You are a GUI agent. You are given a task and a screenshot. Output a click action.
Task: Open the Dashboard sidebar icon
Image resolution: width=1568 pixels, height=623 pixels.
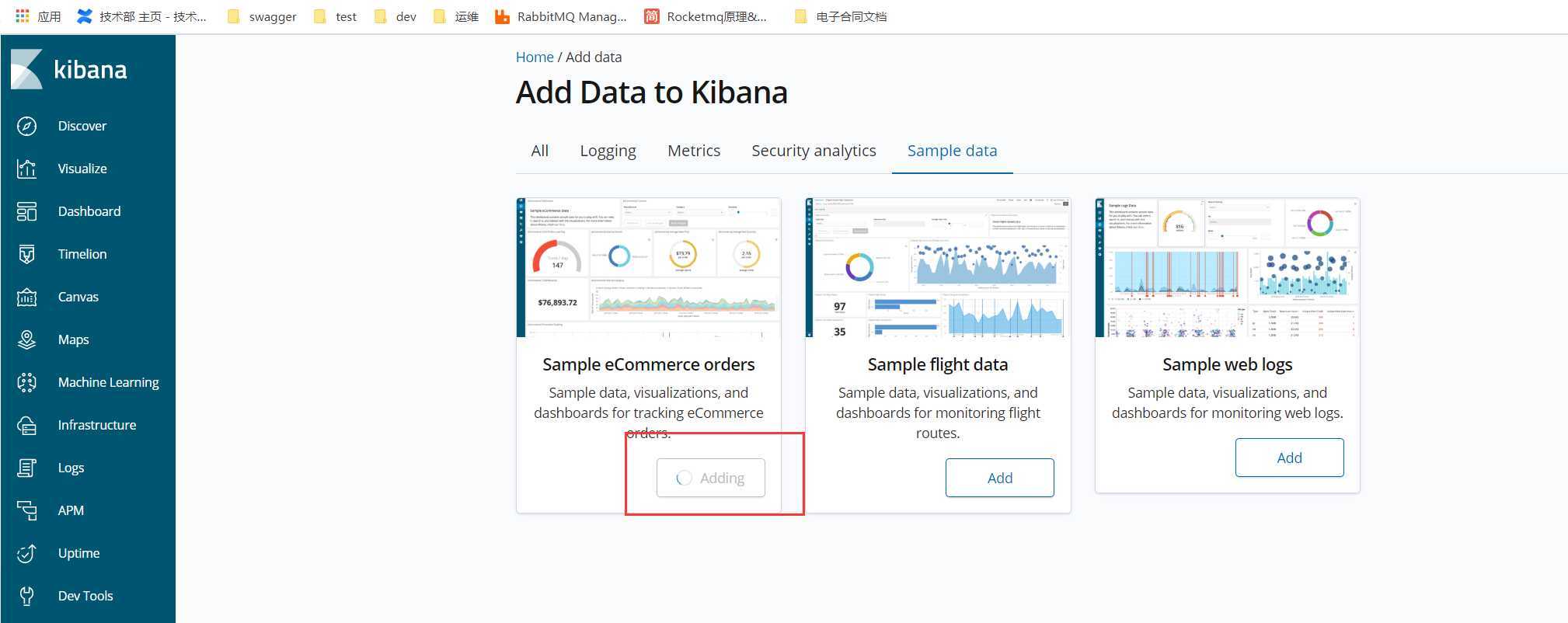[27, 211]
